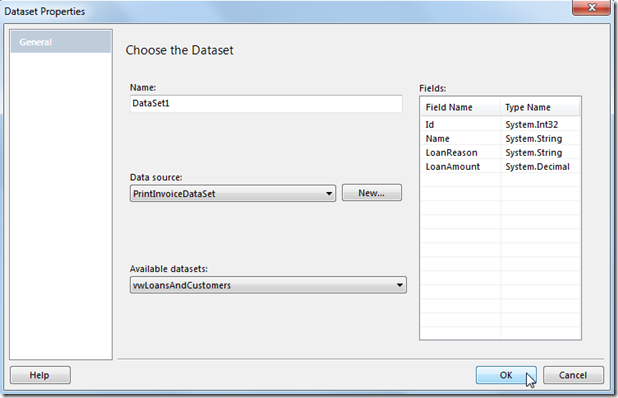Expand the Available datasets dropdown arrow
Image resolution: width=618 pixels, height=398 pixels.
[x=399, y=285]
